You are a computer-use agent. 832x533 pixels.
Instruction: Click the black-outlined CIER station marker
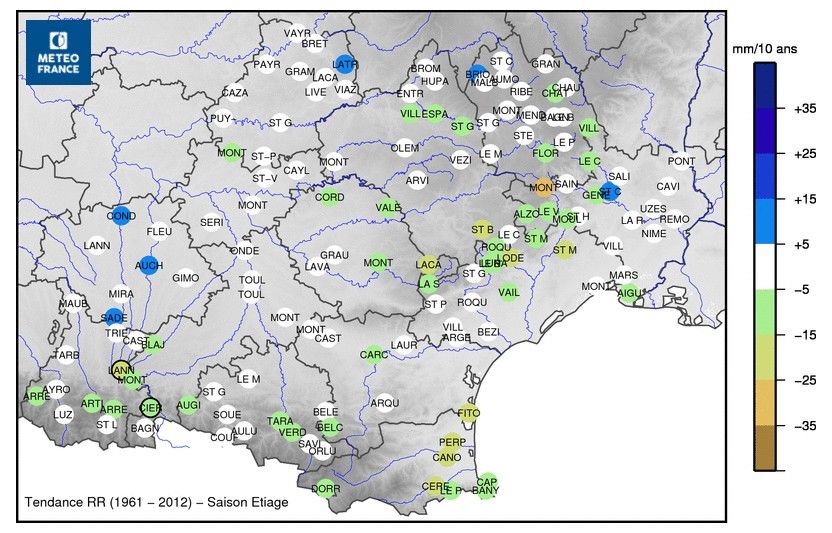click(x=150, y=407)
